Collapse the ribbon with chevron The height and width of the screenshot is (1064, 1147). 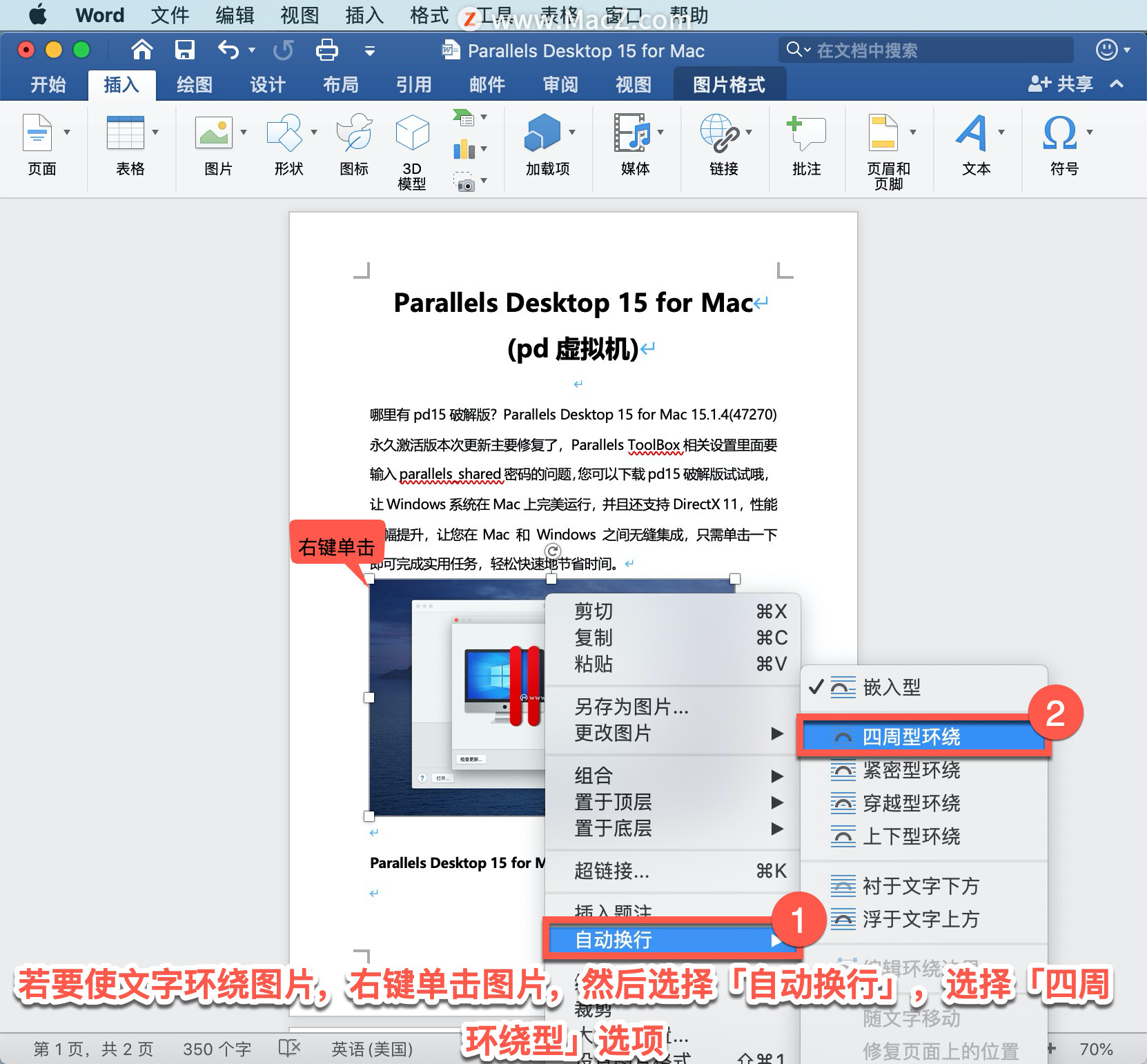pos(1117,84)
